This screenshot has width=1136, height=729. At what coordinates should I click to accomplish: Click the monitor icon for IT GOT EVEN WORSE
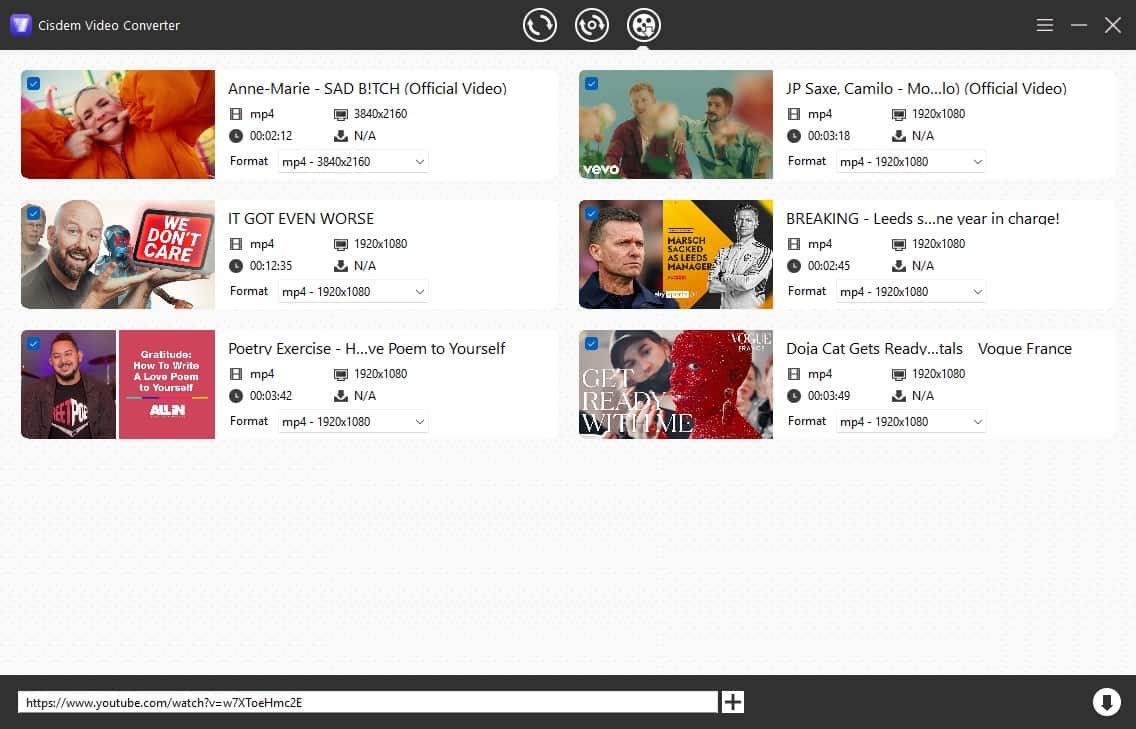(x=341, y=245)
